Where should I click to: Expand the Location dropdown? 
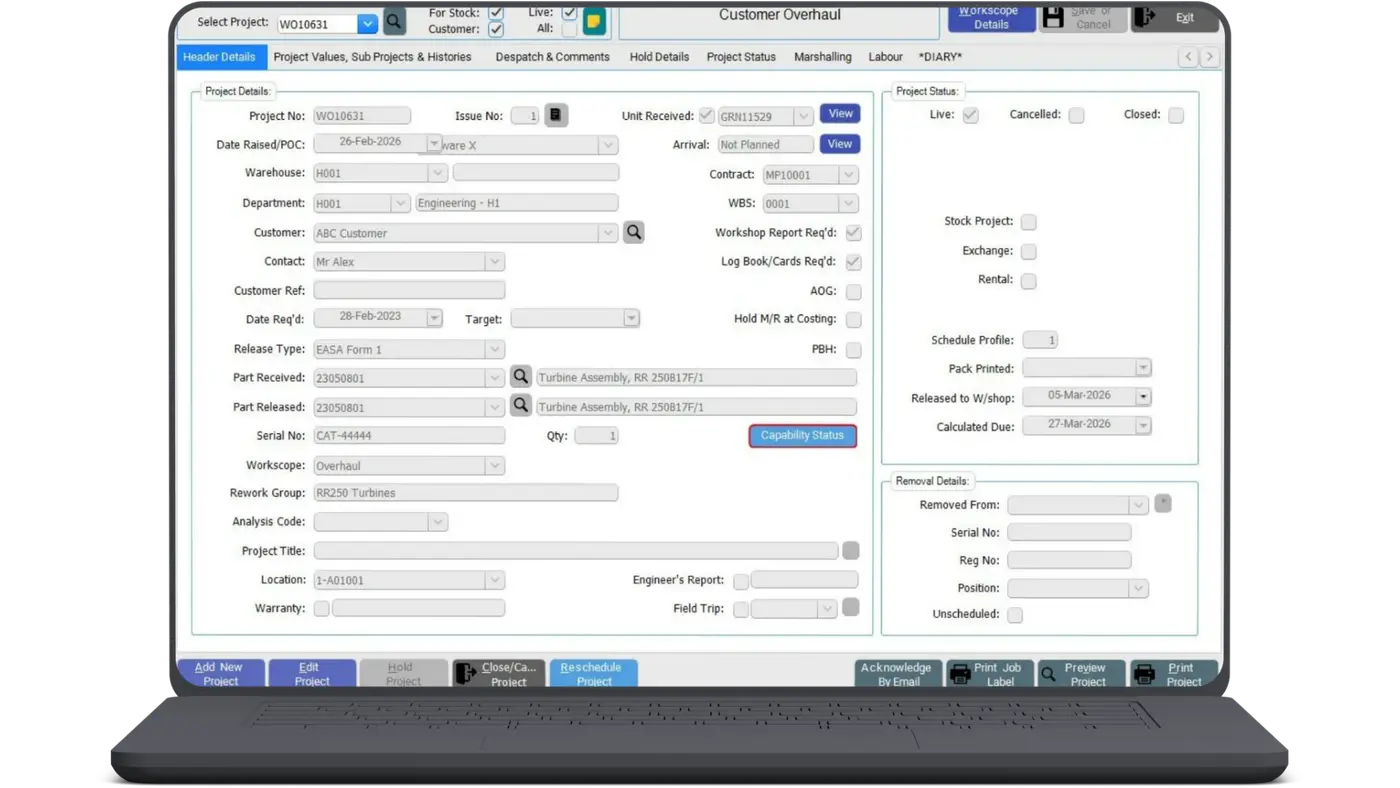[x=494, y=580]
